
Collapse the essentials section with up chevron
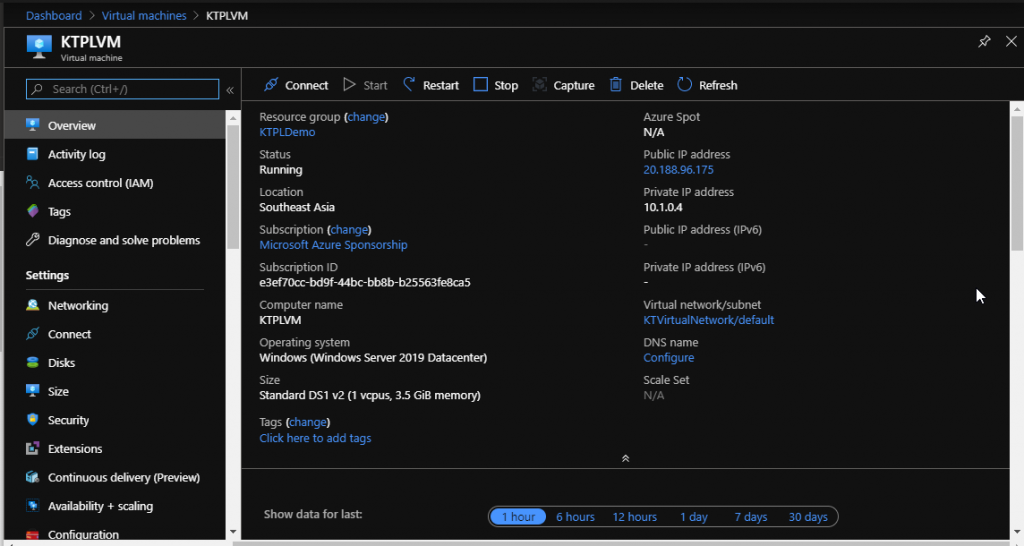pos(625,458)
